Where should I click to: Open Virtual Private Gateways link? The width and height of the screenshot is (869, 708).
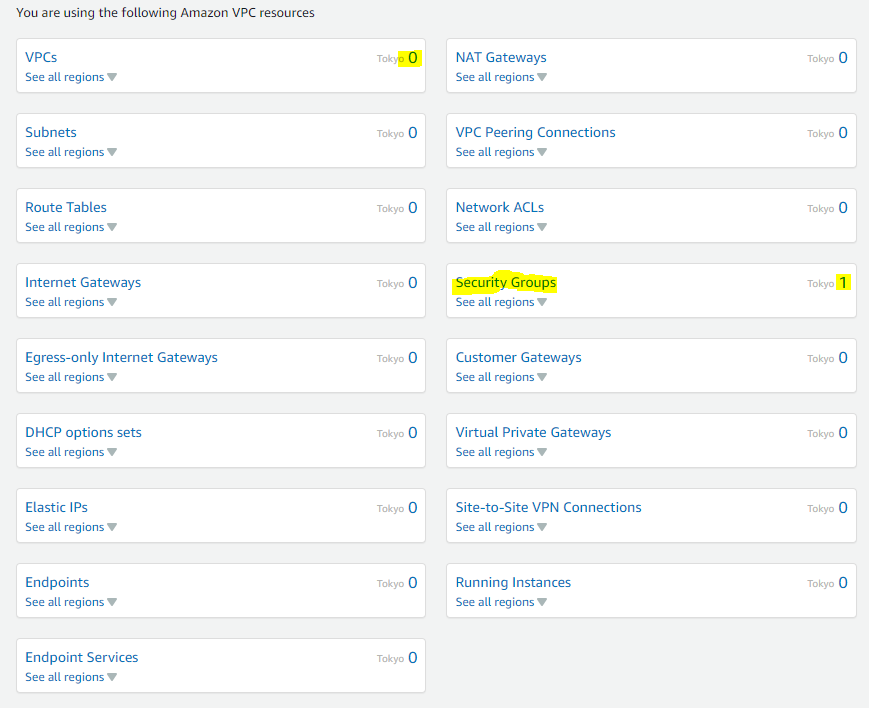click(x=533, y=432)
